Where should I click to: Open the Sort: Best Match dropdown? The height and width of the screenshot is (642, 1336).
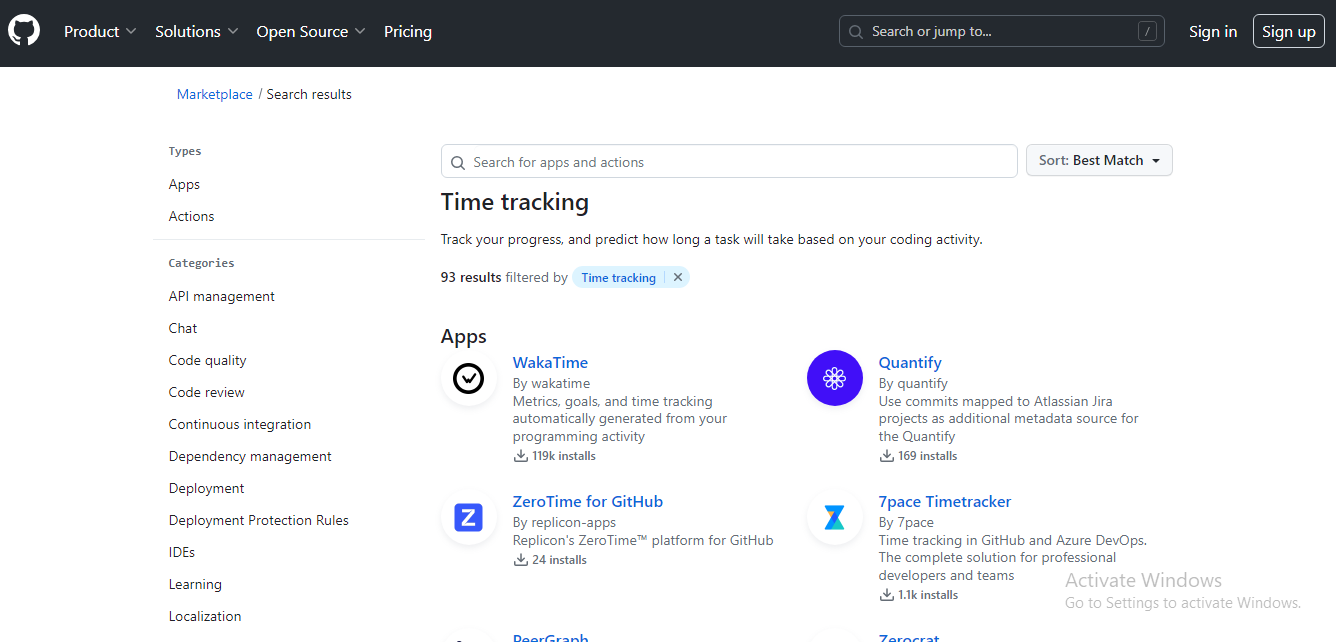1099,160
